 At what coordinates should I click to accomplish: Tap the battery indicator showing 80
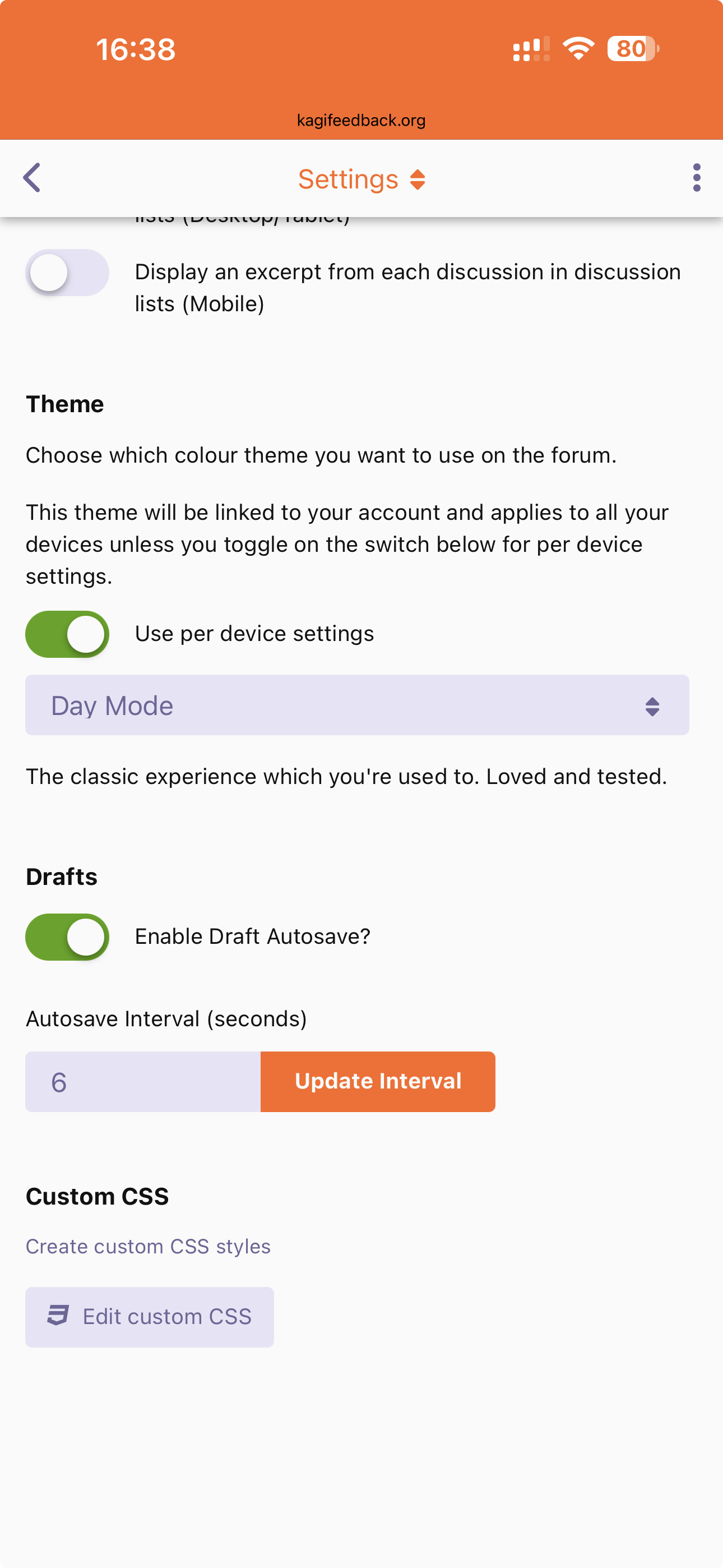click(633, 49)
